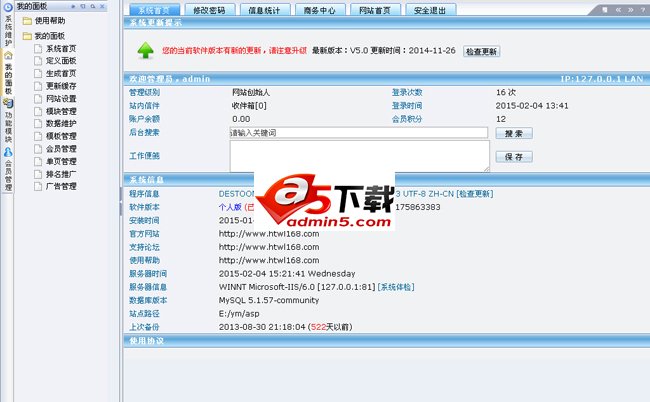Focus the 请输入关键词 search field

click(359, 133)
